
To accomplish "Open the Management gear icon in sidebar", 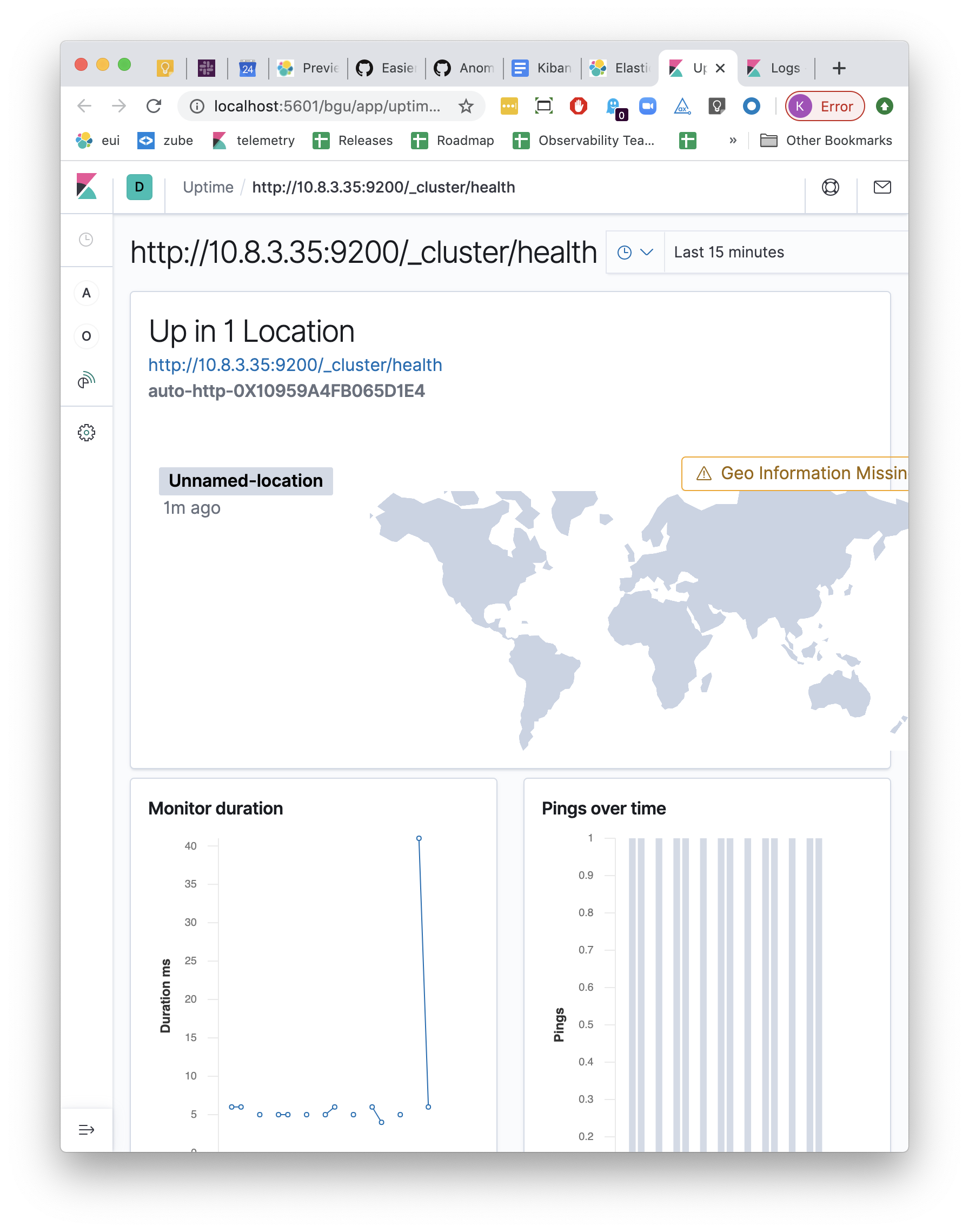I will pos(86,433).
